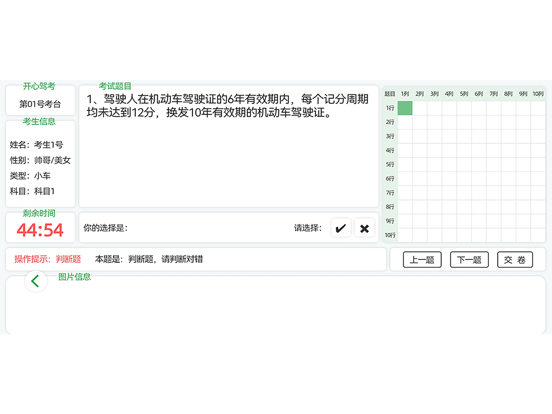The height and width of the screenshot is (414, 552).
Task: Click the 剩余时间 section label
Action: (39, 213)
